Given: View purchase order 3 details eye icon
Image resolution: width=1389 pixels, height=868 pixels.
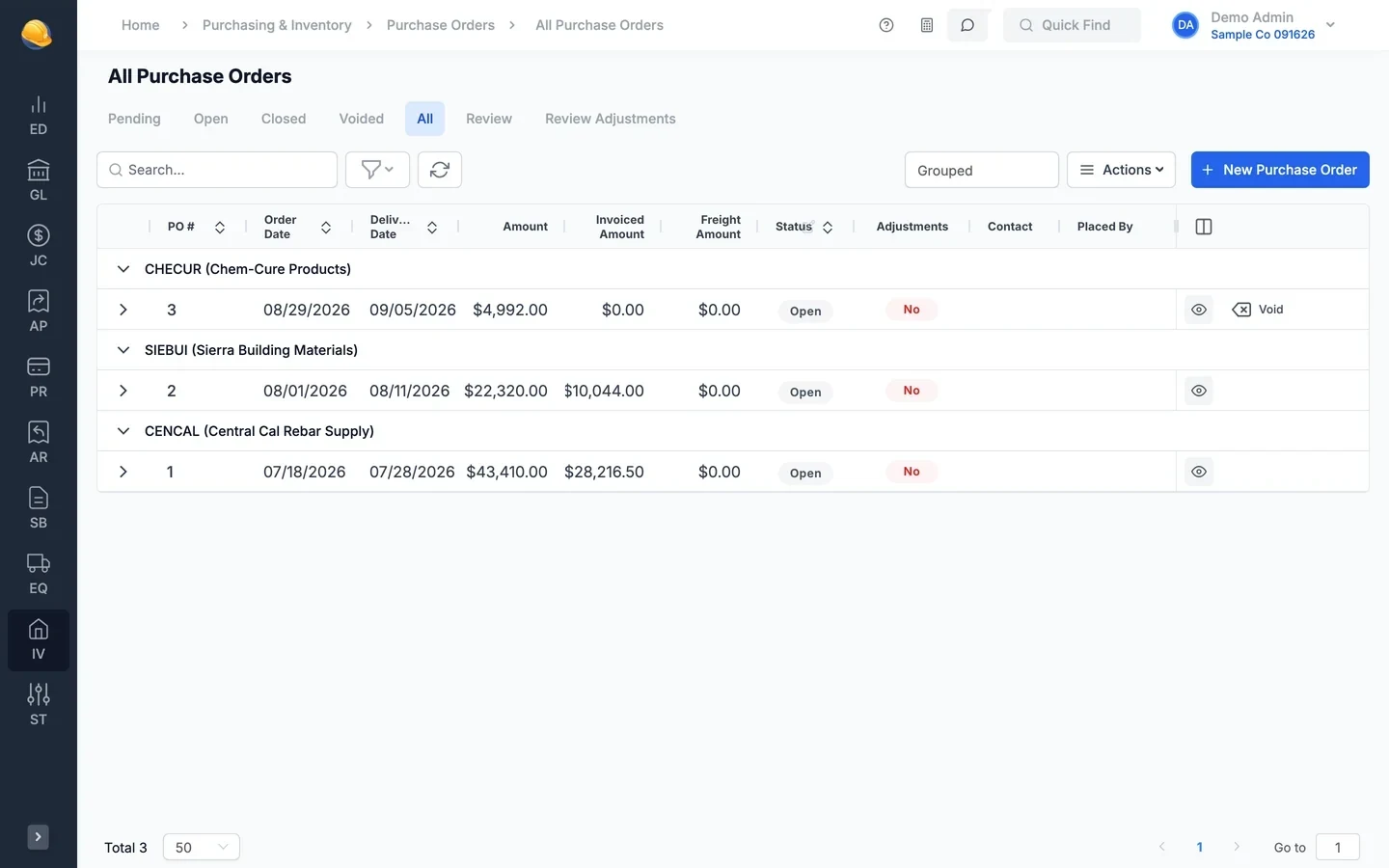Looking at the screenshot, I should [1199, 310].
